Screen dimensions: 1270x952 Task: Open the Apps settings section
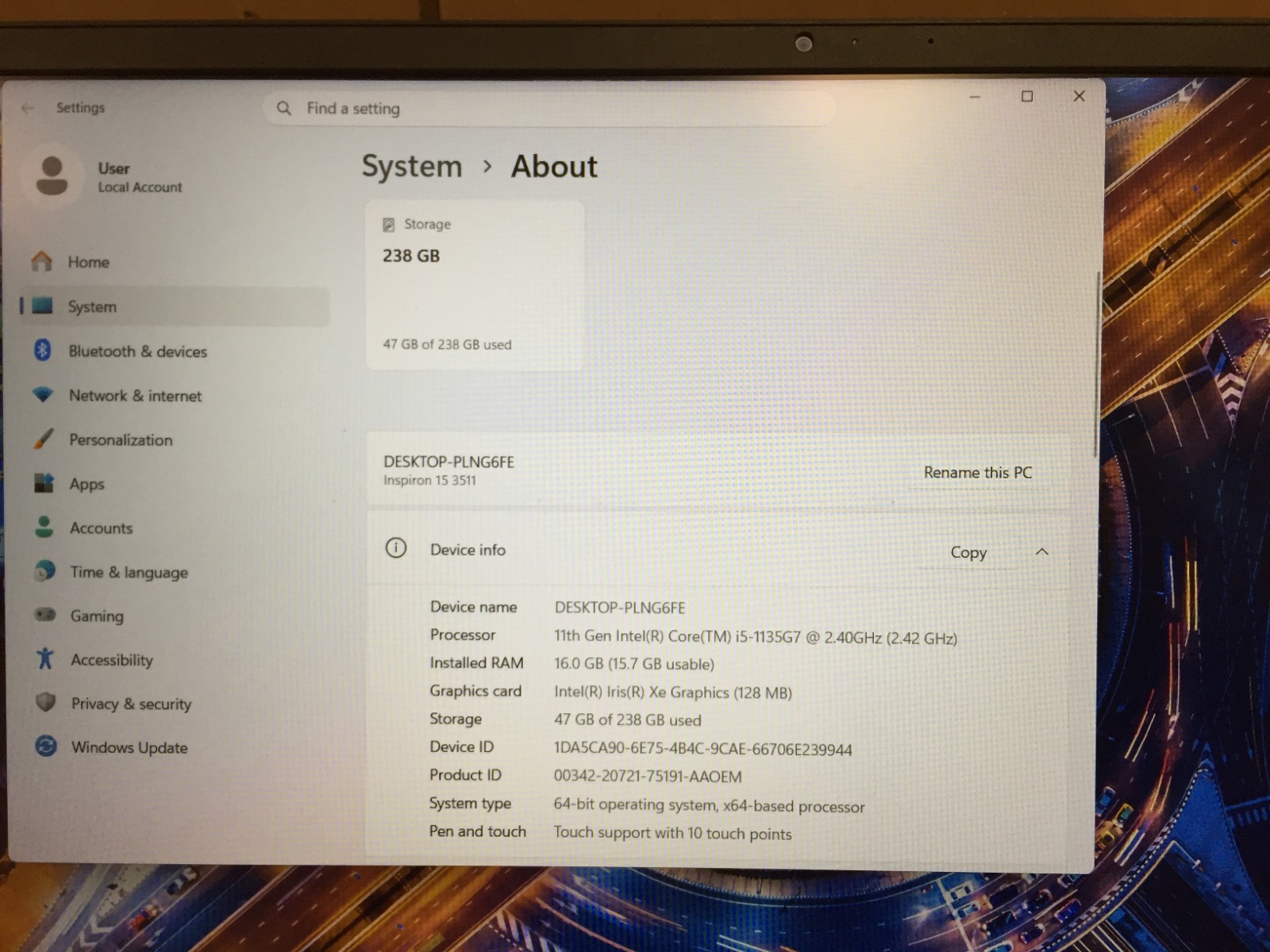click(175, 484)
